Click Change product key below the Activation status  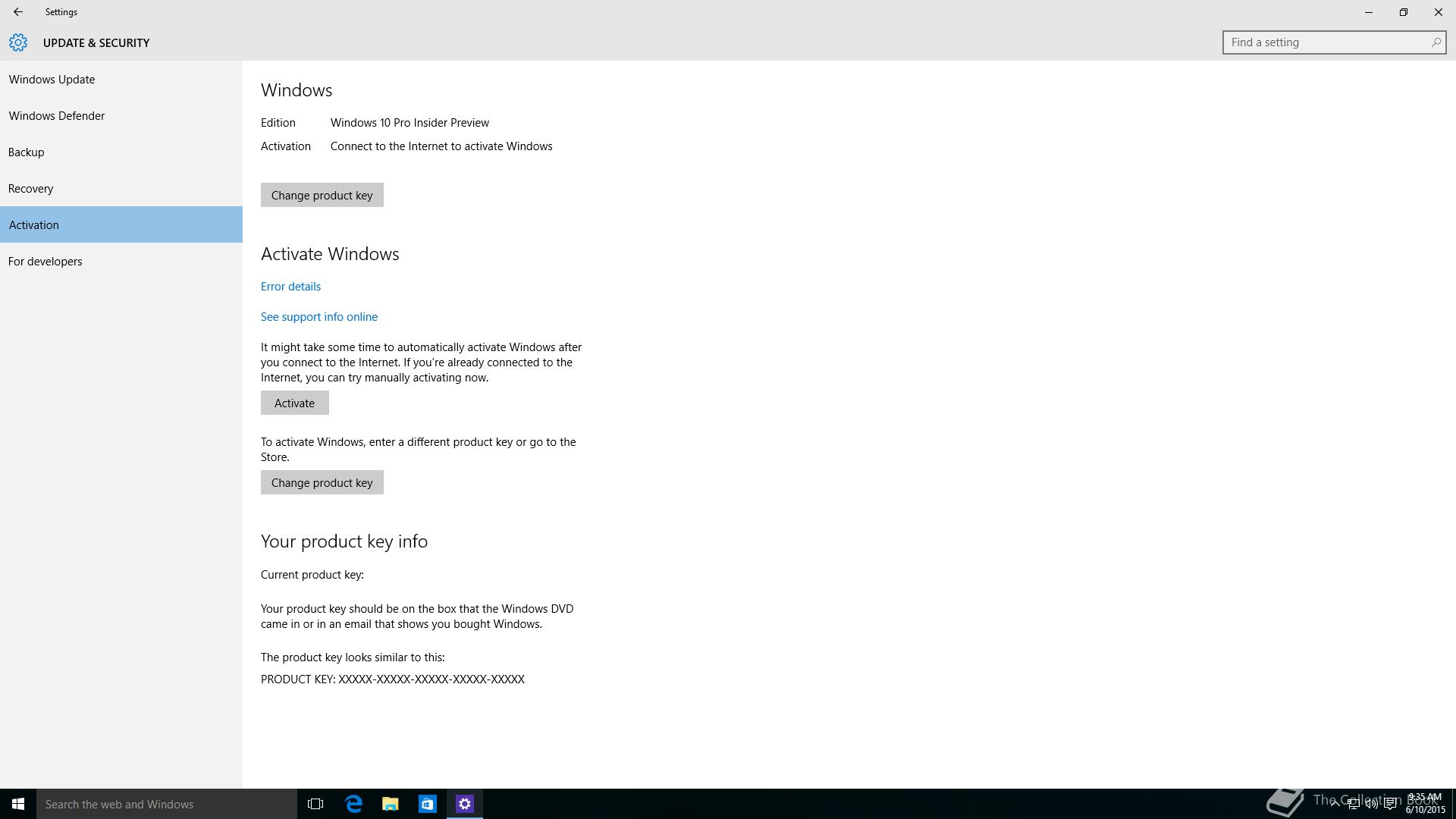click(x=322, y=195)
